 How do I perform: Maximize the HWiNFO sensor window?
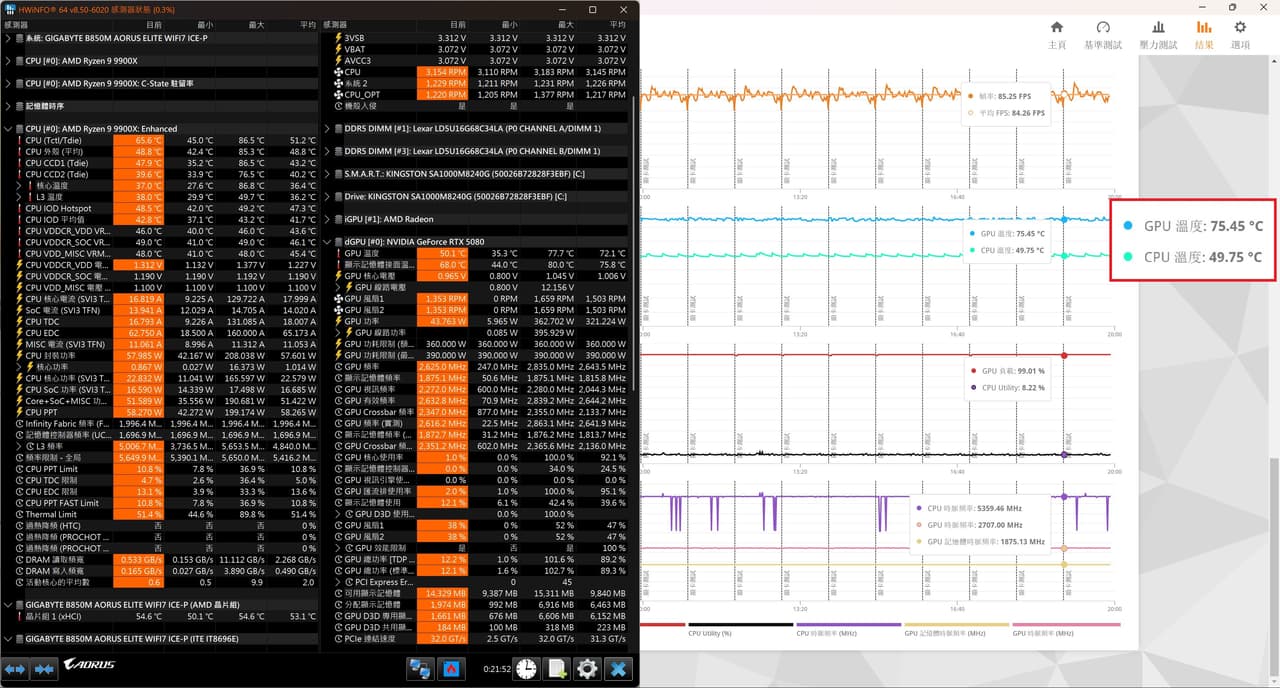pos(592,9)
